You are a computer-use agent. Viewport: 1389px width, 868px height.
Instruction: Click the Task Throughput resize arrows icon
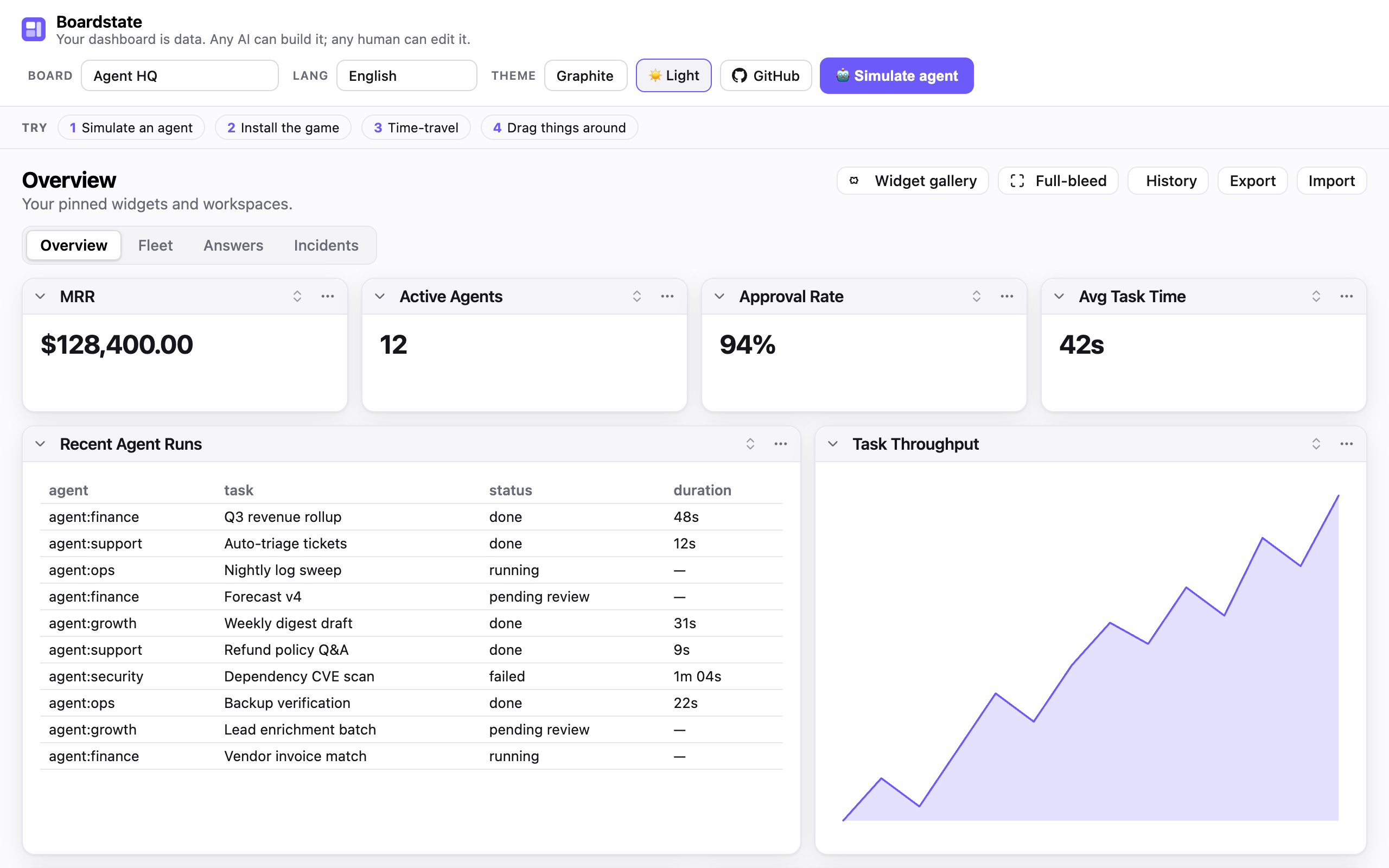pos(1316,444)
